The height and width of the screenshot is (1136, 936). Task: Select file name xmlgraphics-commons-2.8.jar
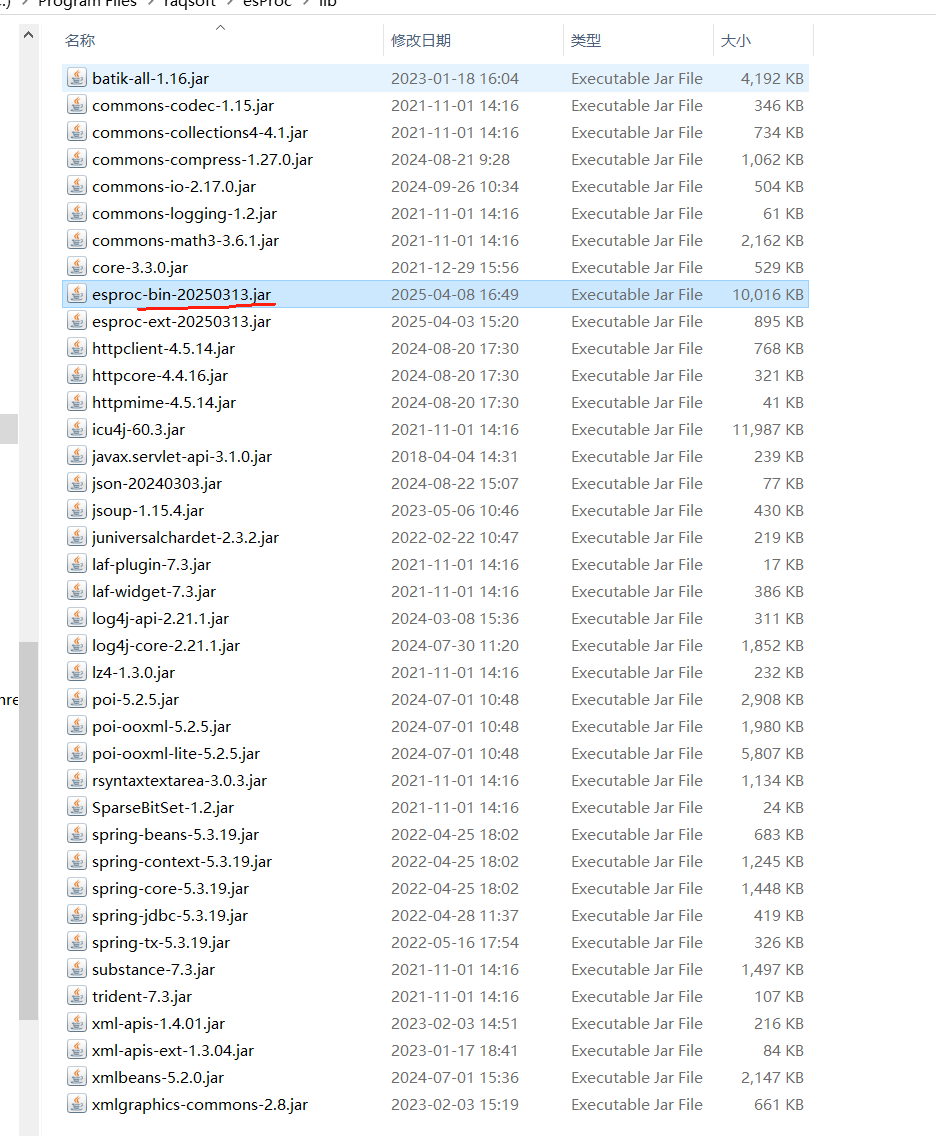[x=200, y=1104]
